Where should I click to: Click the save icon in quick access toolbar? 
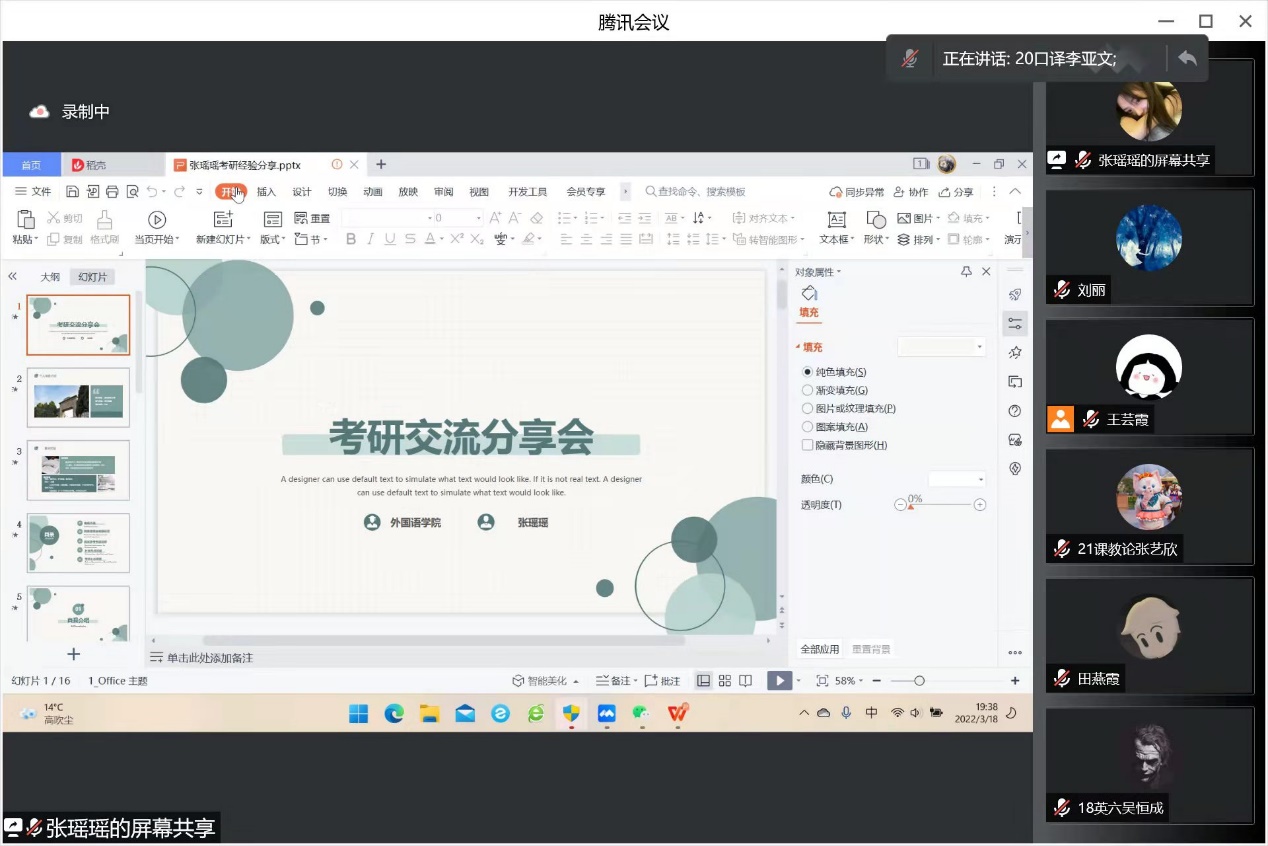click(x=73, y=192)
